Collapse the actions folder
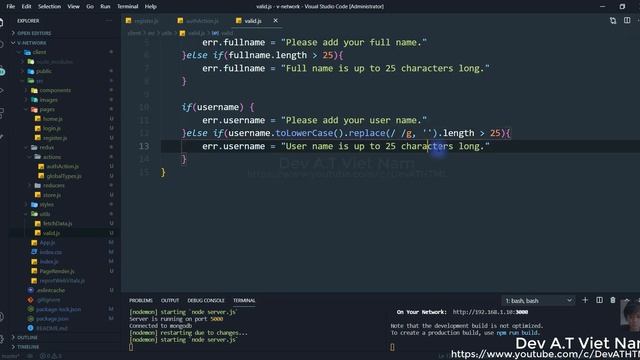 click(x=52, y=157)
